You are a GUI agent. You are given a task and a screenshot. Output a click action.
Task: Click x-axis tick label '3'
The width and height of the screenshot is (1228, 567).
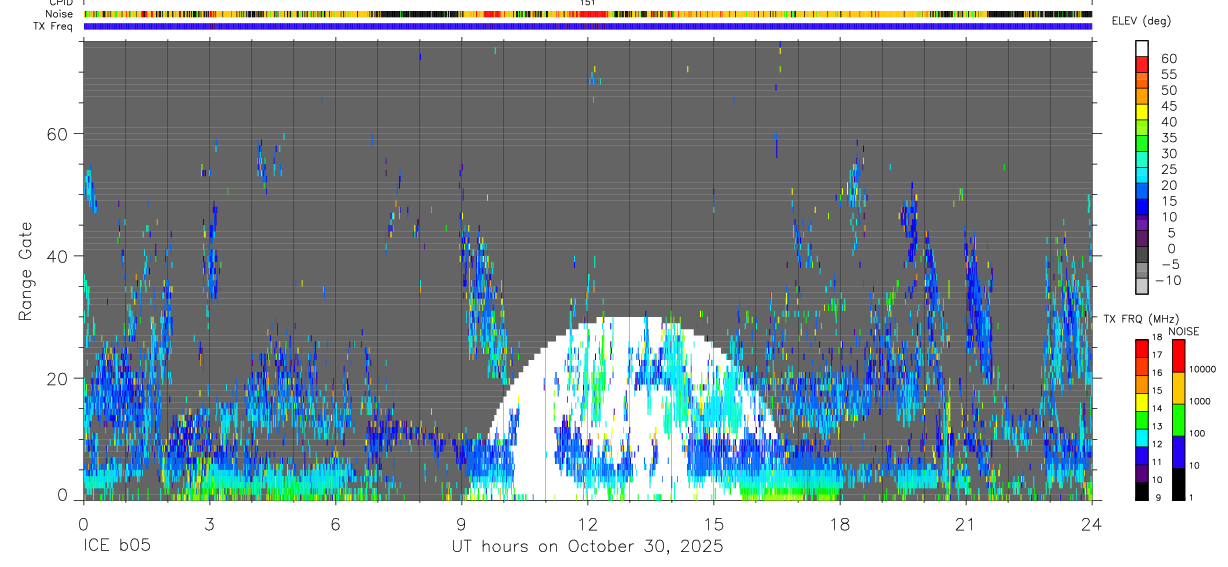coord(209,523)
